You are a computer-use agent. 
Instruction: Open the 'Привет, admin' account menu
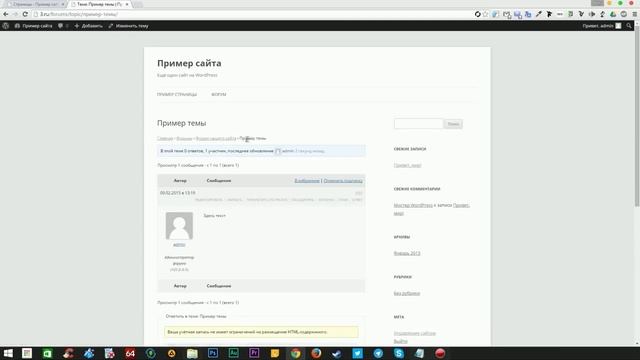click(602, 26)
